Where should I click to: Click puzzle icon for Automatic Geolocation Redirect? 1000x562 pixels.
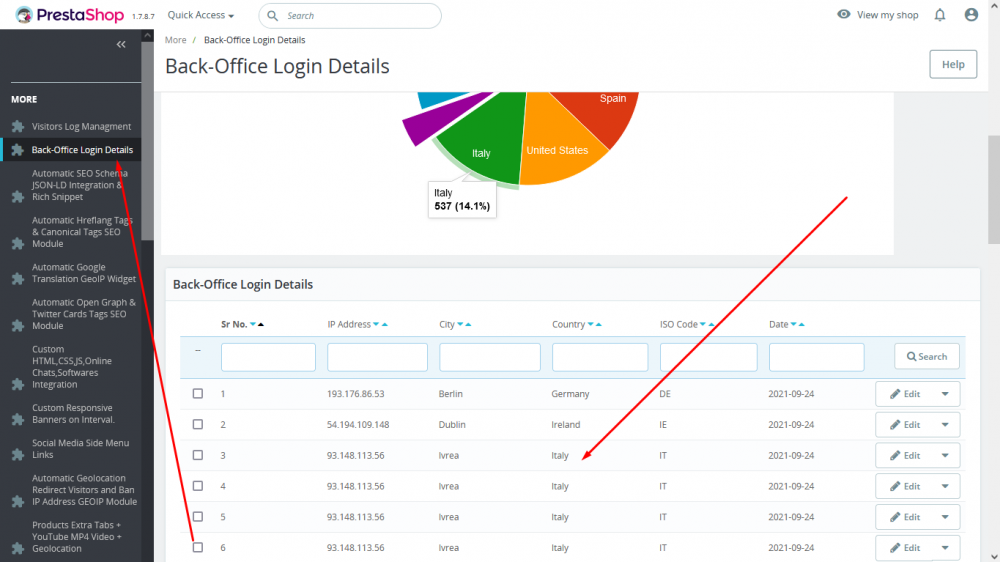(18, 501)
